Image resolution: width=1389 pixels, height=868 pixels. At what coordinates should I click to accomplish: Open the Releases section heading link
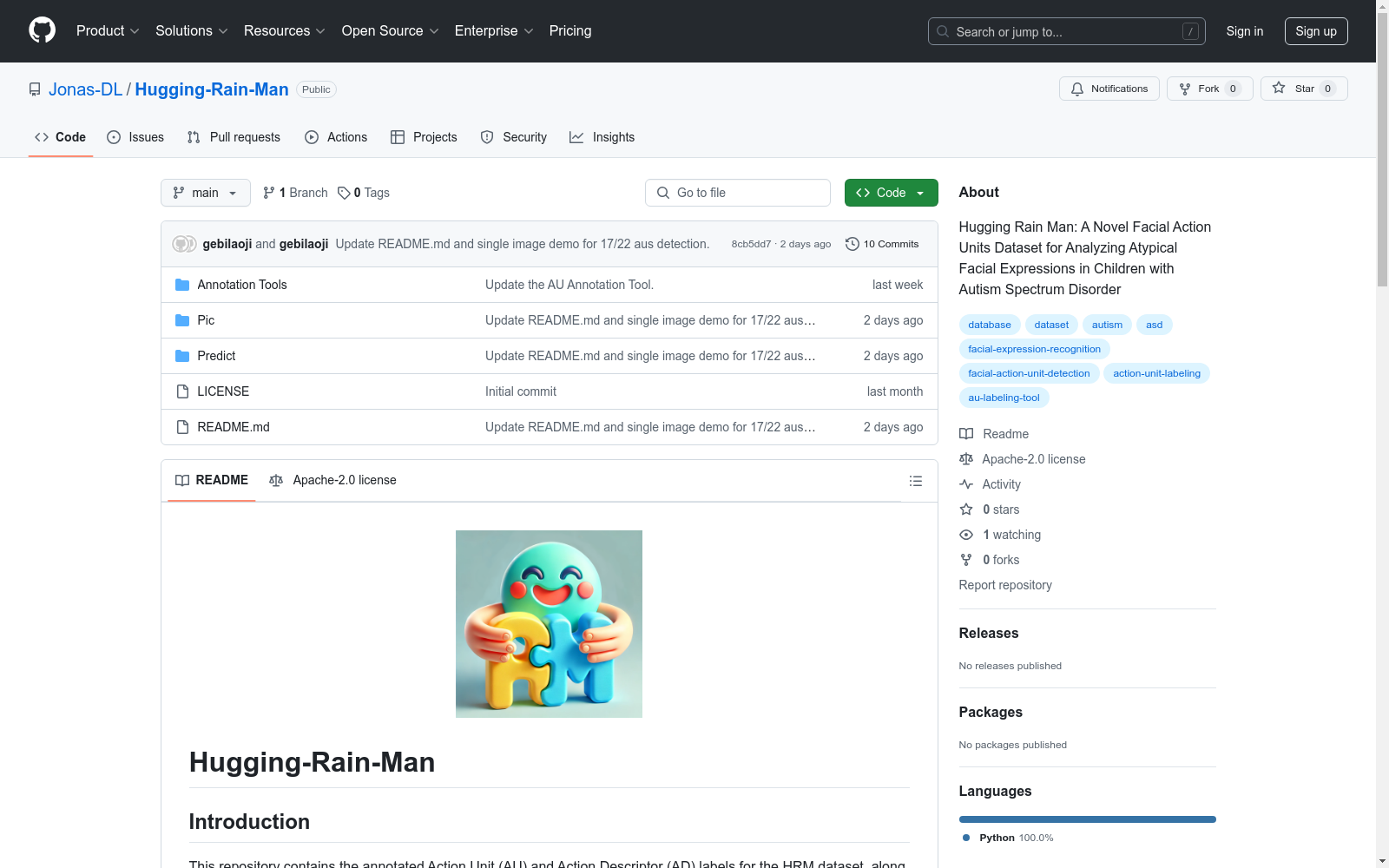pyautogui.click(x=989, y=634)
